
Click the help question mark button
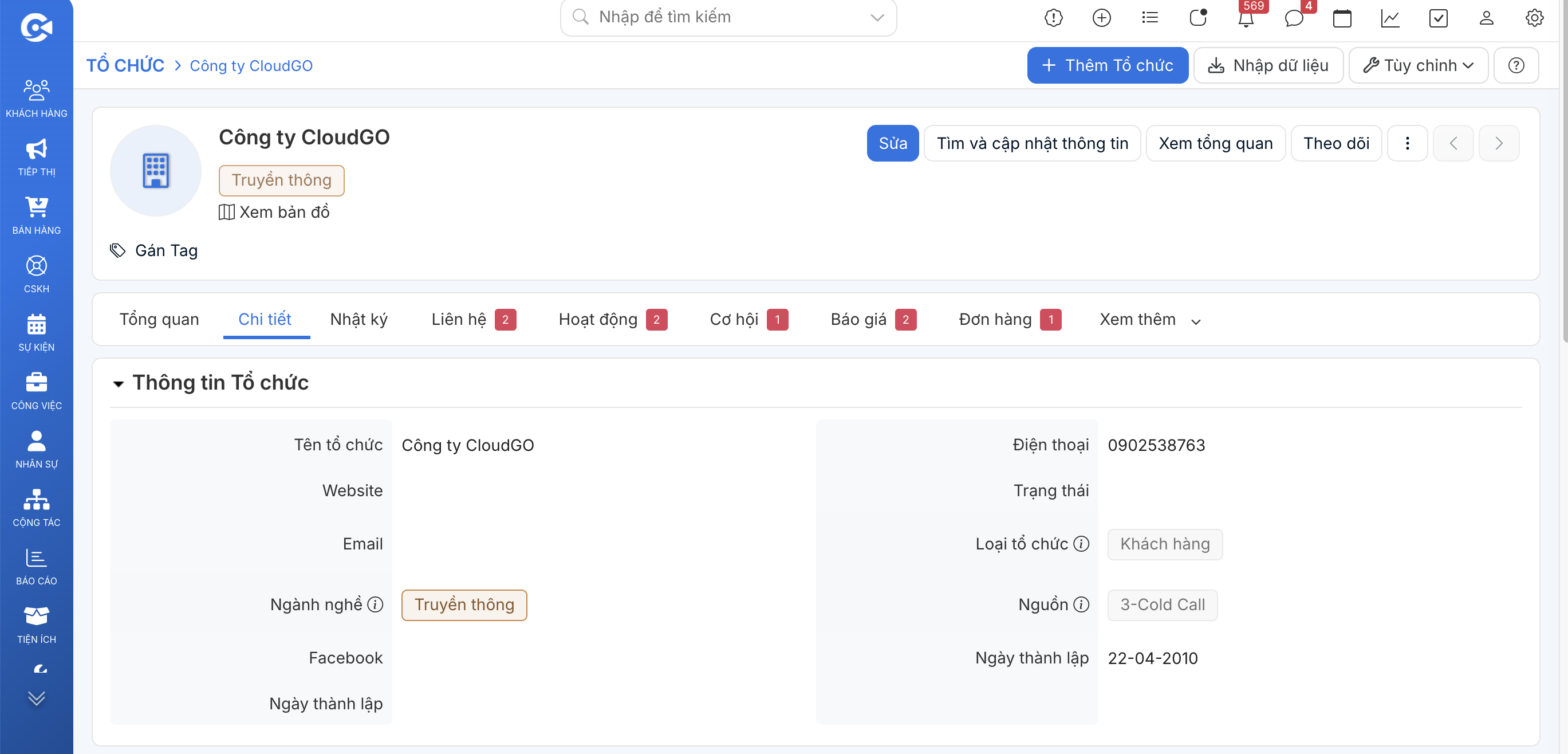coord(1516,65)
